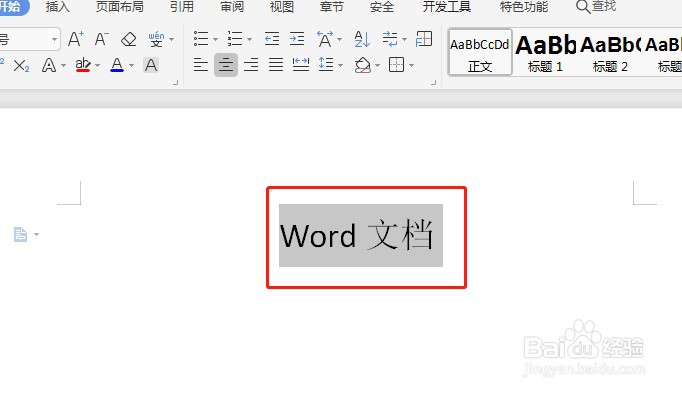Align text left

click(x=201, y=65)
